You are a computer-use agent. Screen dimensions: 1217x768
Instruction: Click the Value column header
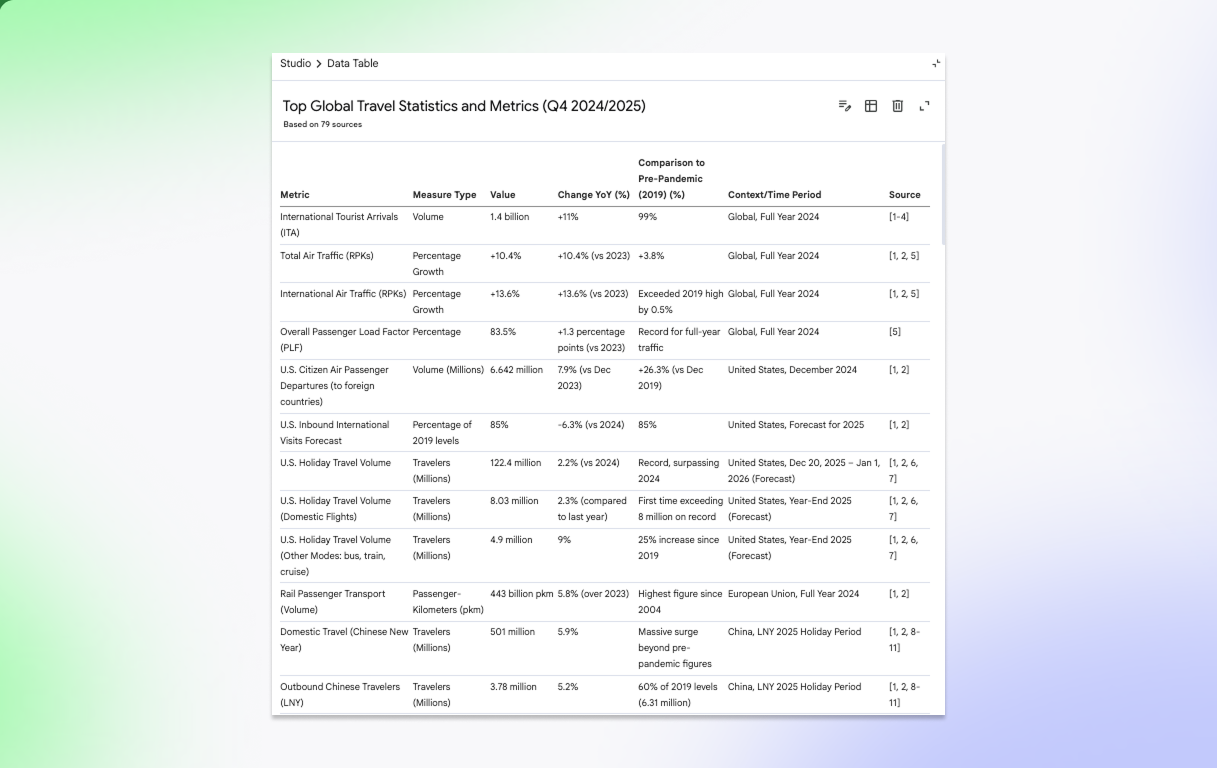pos(503,195)
